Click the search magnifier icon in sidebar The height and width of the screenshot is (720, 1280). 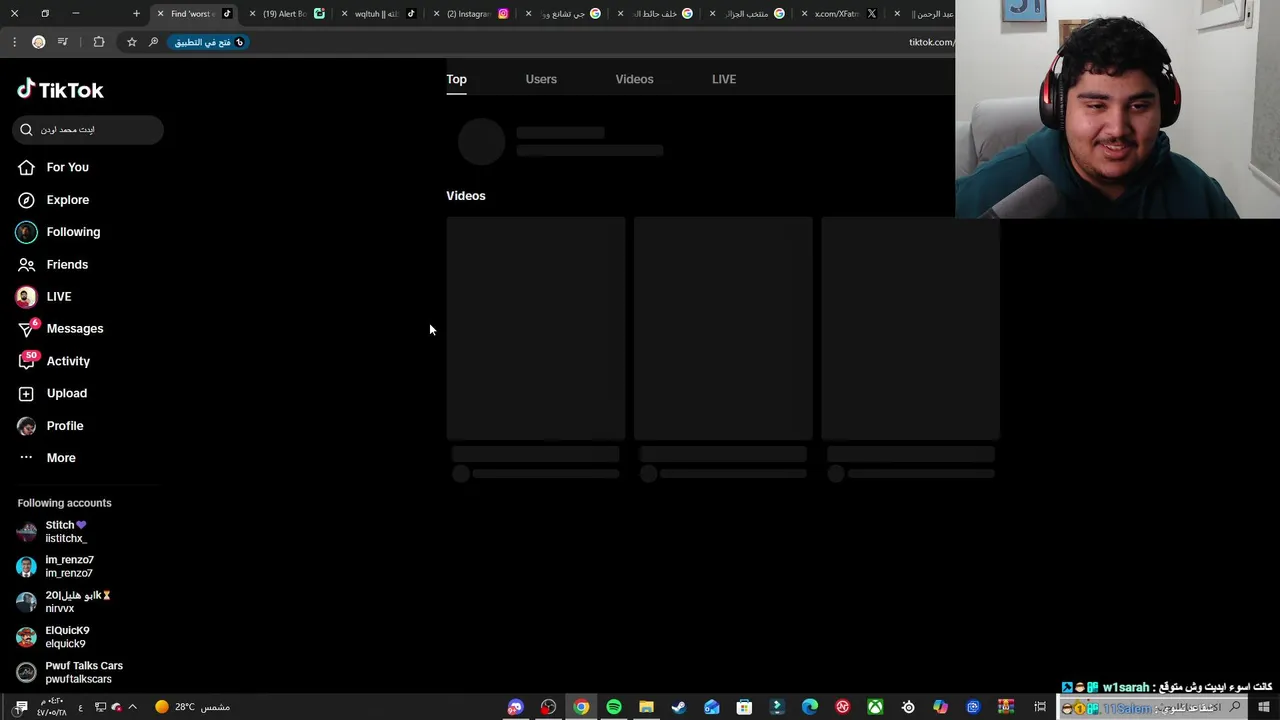[27, 130]
